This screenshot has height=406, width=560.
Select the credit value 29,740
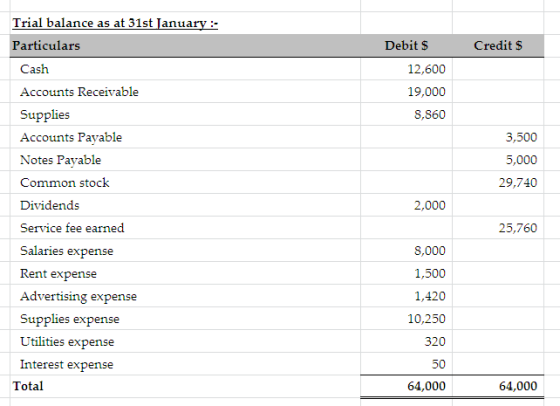(518, 183)
